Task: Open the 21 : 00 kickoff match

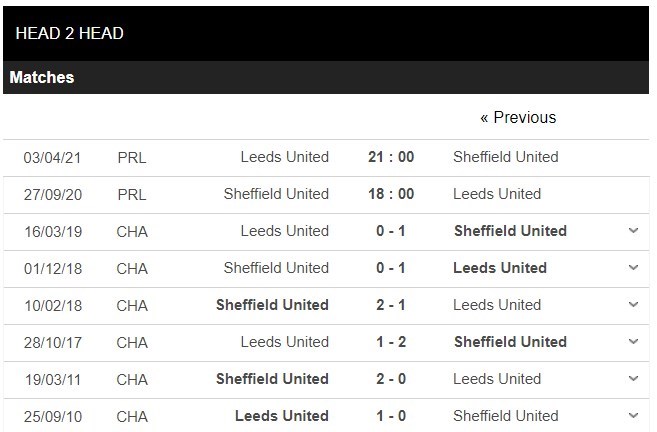Action: 390,157
